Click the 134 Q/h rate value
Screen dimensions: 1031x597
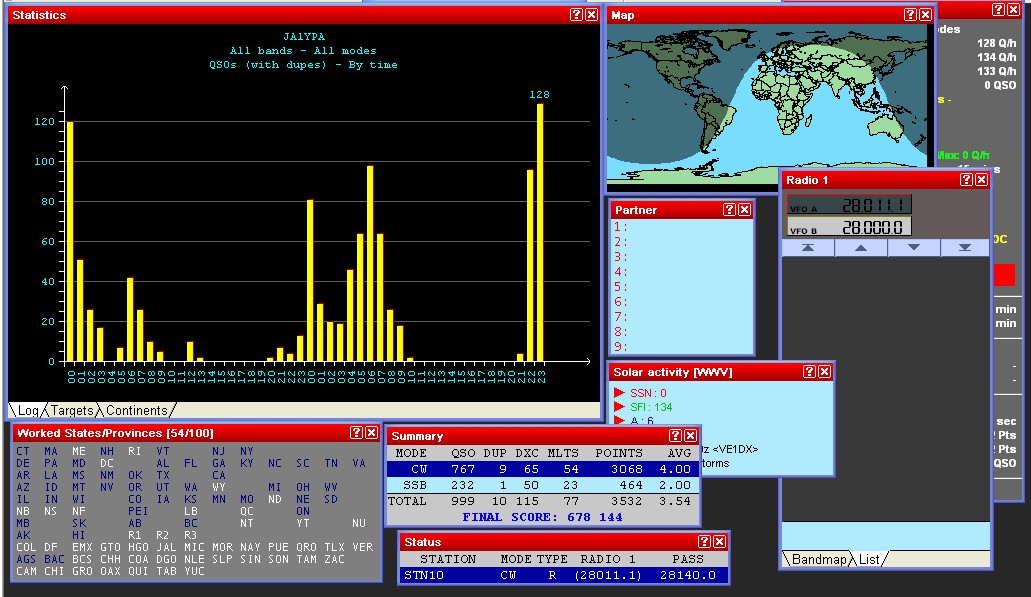[x=996, y=57]
